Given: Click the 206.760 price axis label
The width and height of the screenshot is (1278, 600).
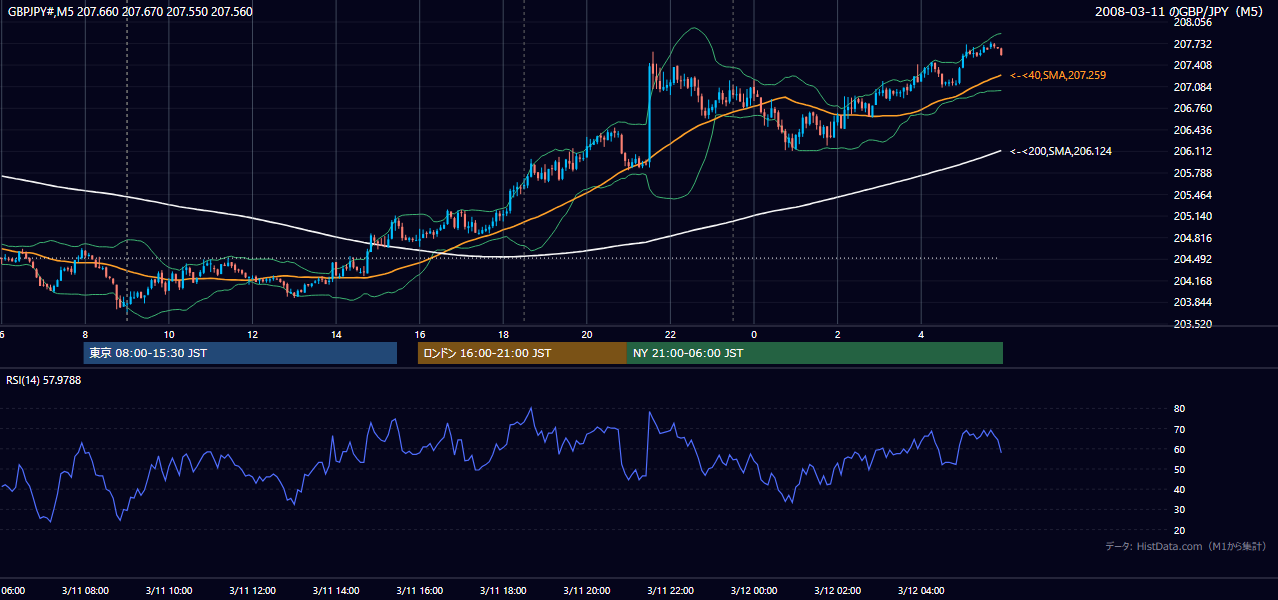Looking at the screenshot, I should pos(1193,108).
